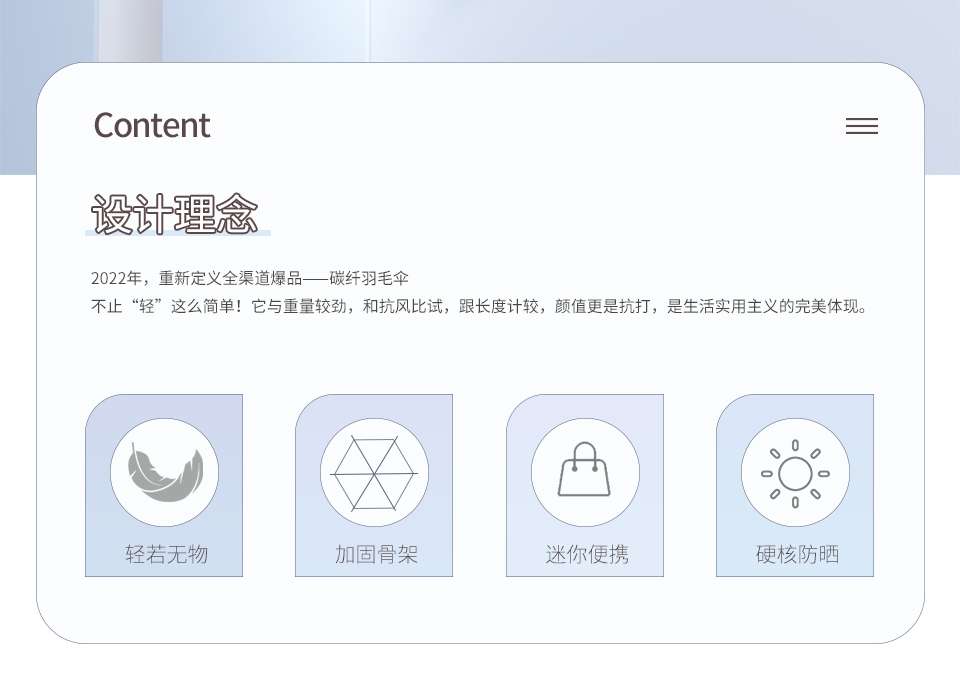Click the handbag icon

(585, 472)
